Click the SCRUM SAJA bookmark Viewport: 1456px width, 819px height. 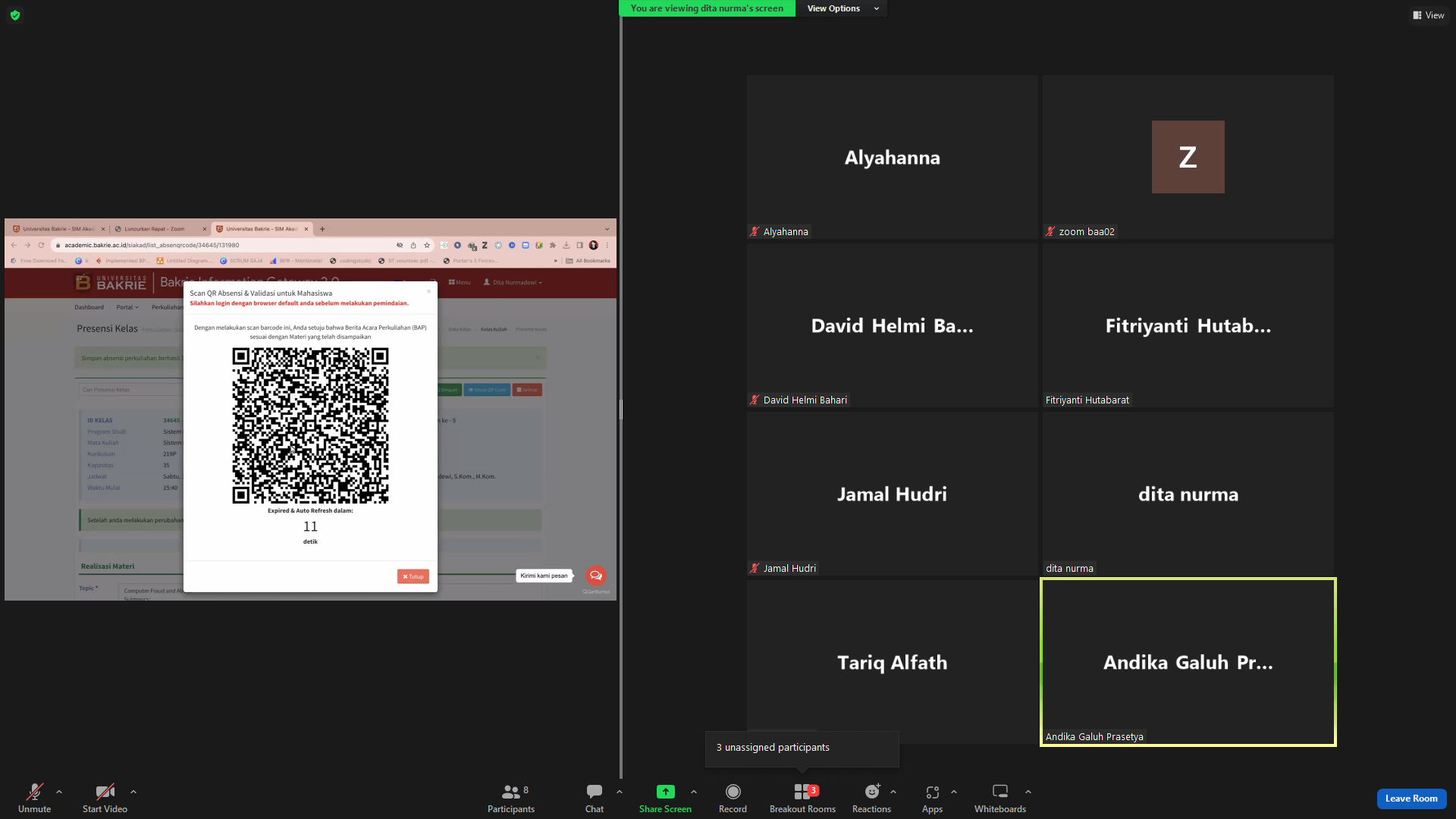pyautogui.click(x=241, y=261)
